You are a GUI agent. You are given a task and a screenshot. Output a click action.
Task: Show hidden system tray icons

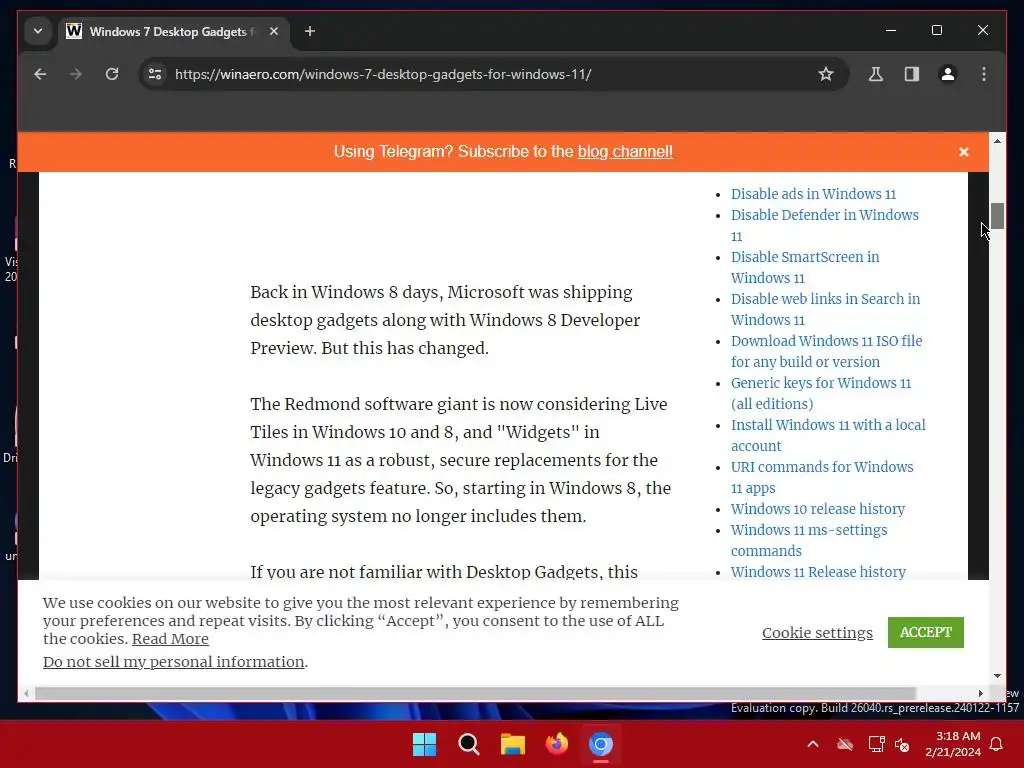(813, 744)
